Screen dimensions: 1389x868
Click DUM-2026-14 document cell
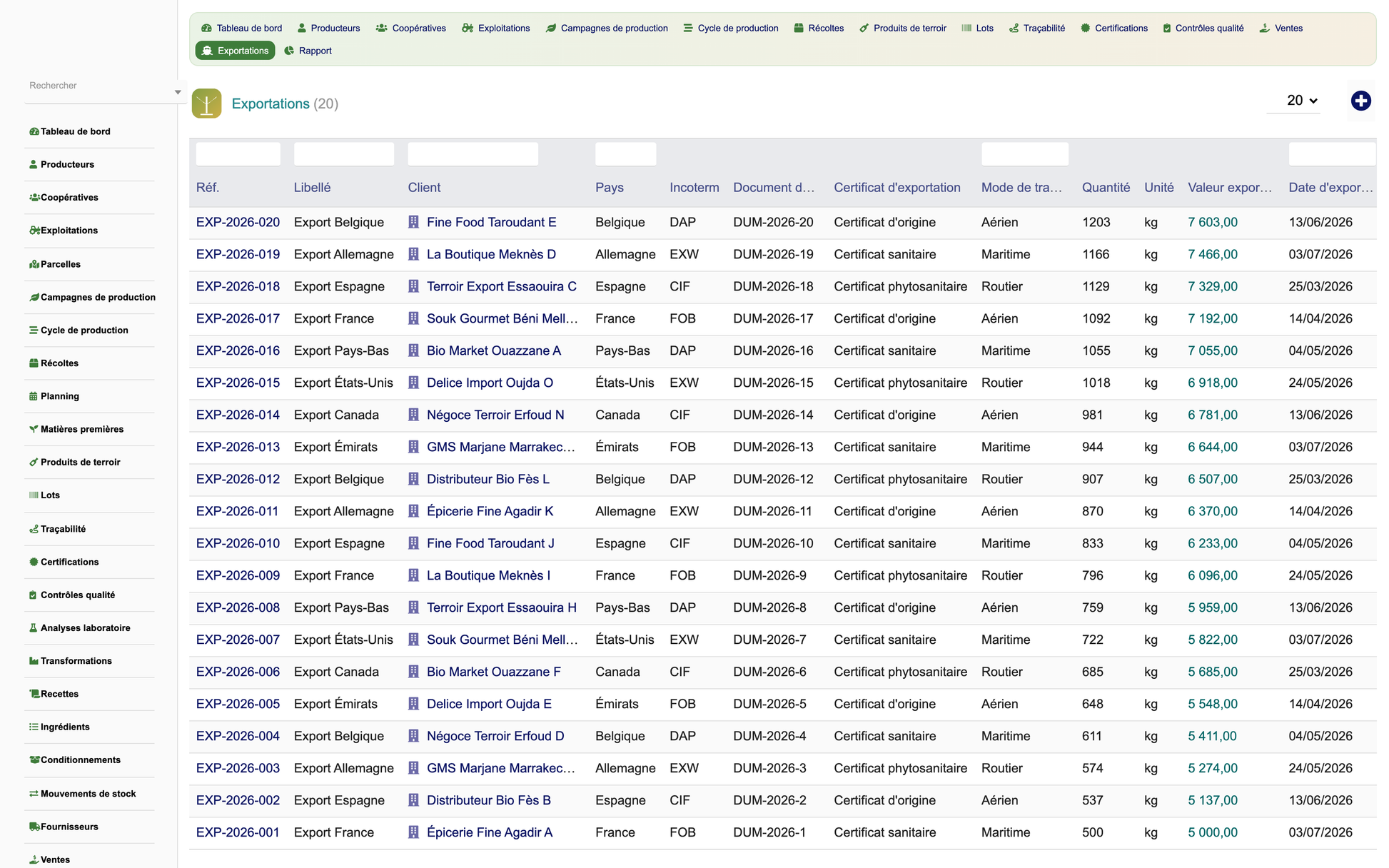(773, 415)
